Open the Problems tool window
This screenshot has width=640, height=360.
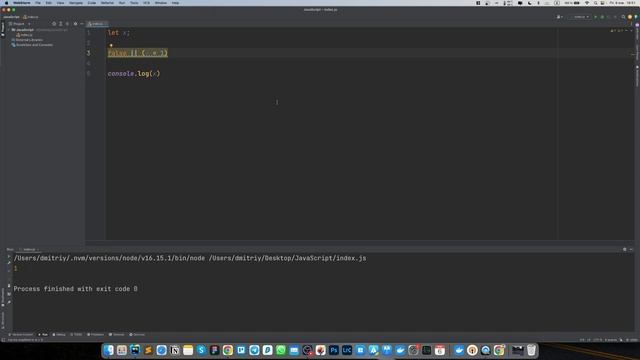pyautogui.click(x=96, y=335)
